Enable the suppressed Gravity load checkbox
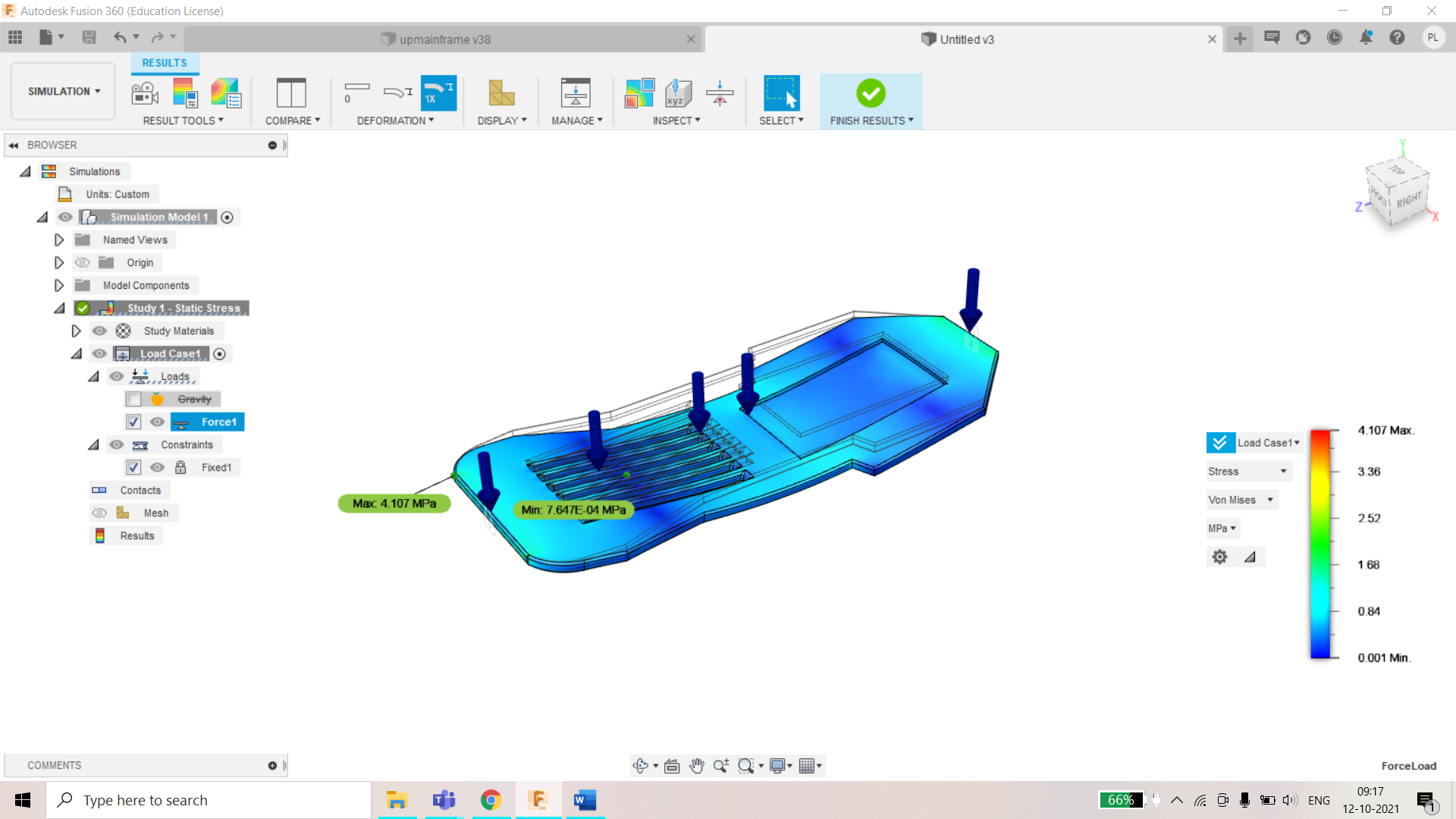This screenshot has height=819, width=1456. 133,399
